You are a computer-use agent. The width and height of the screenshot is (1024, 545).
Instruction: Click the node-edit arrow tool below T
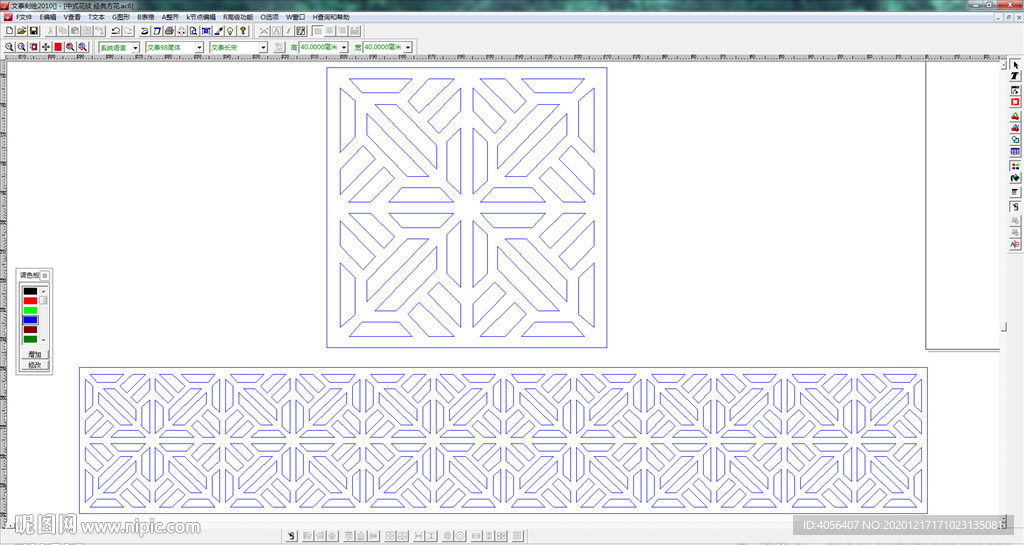[1015, 90]
